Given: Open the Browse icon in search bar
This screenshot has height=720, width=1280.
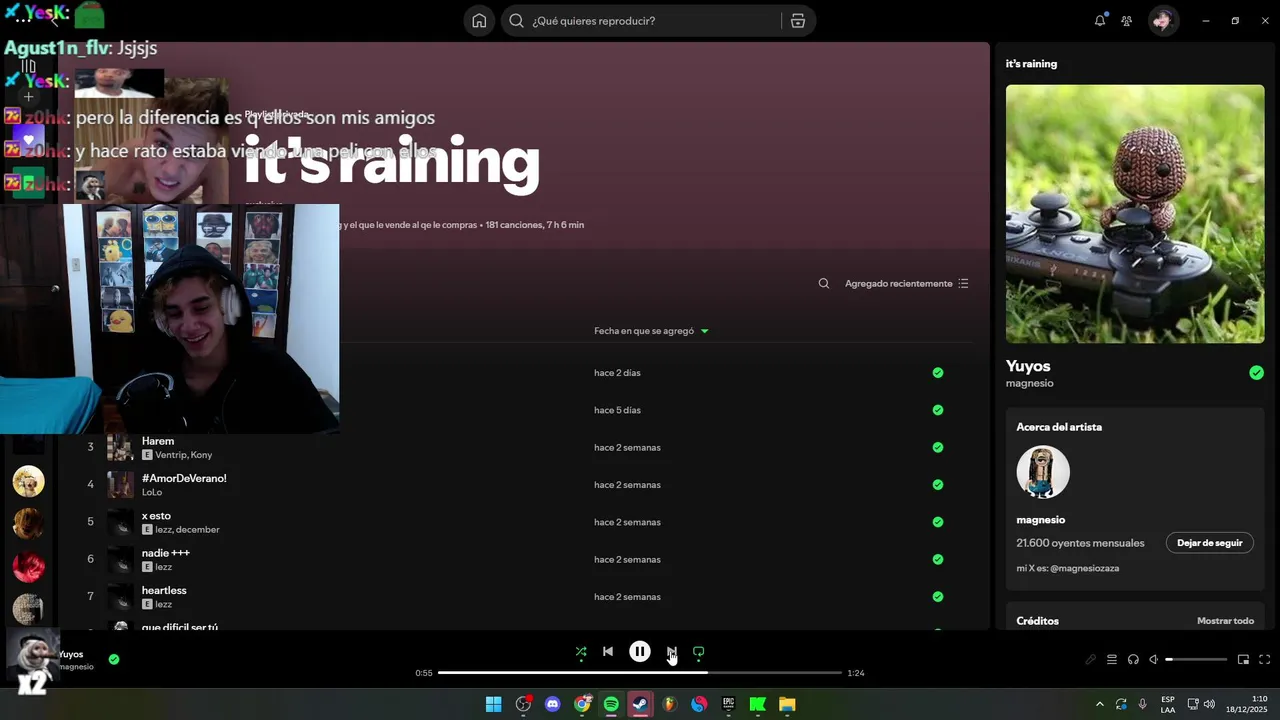Looking at the screenshot, I should (797, 21).
